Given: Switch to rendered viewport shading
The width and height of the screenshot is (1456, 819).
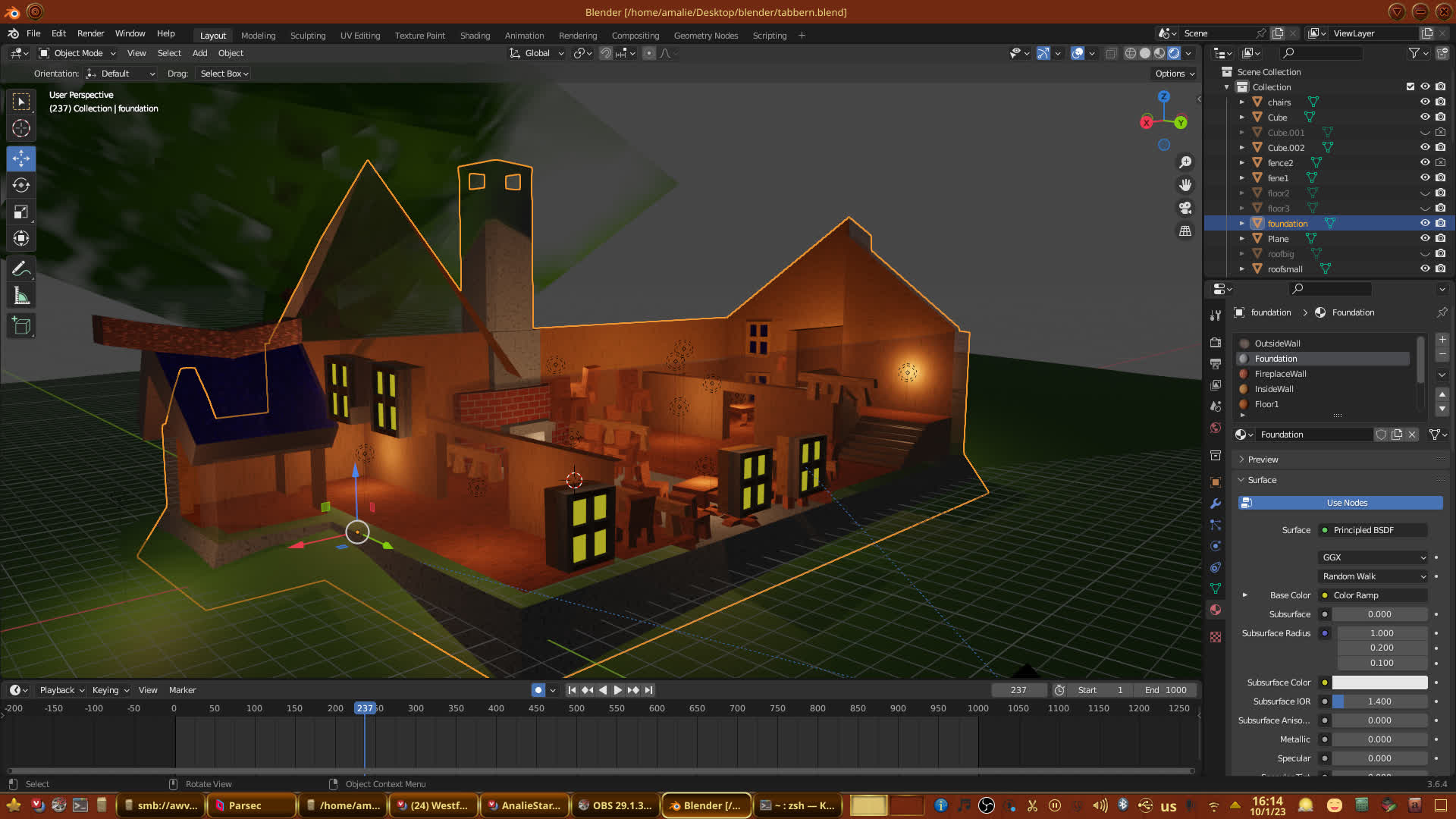Looking at the screenshot, I should coord(1174,53).
